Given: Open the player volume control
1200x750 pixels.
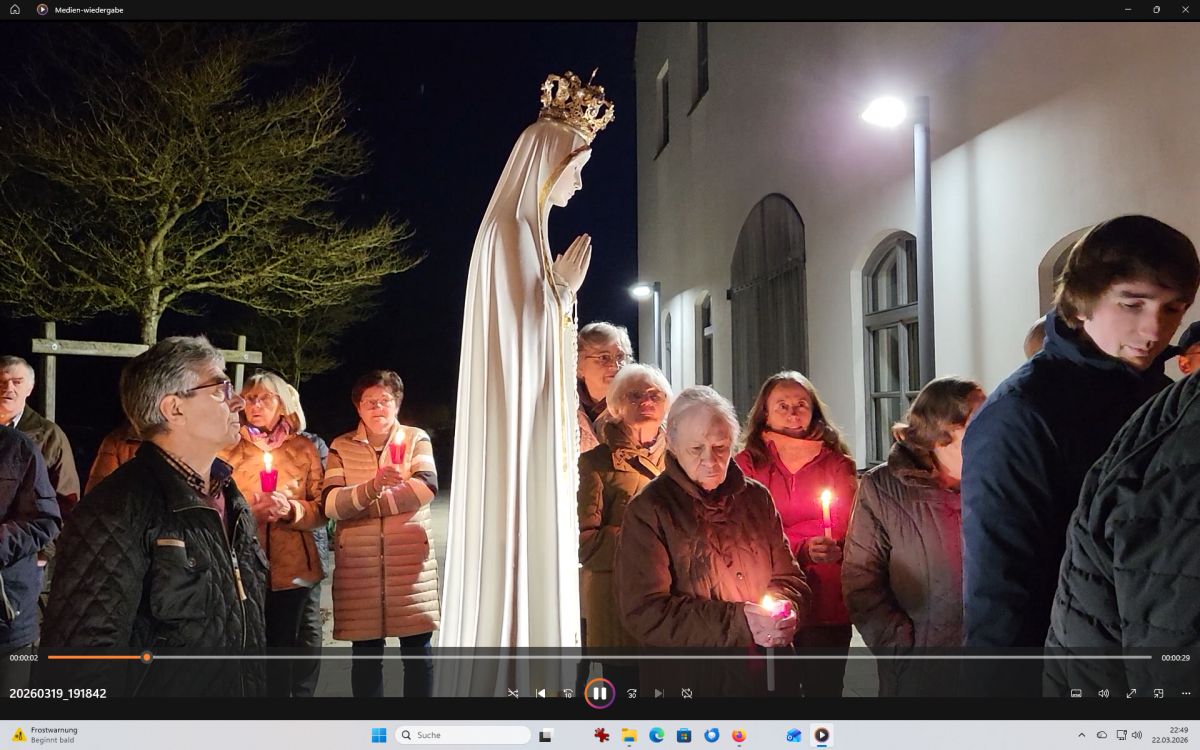Looking at the screenshot, I should click(1103, 693).
